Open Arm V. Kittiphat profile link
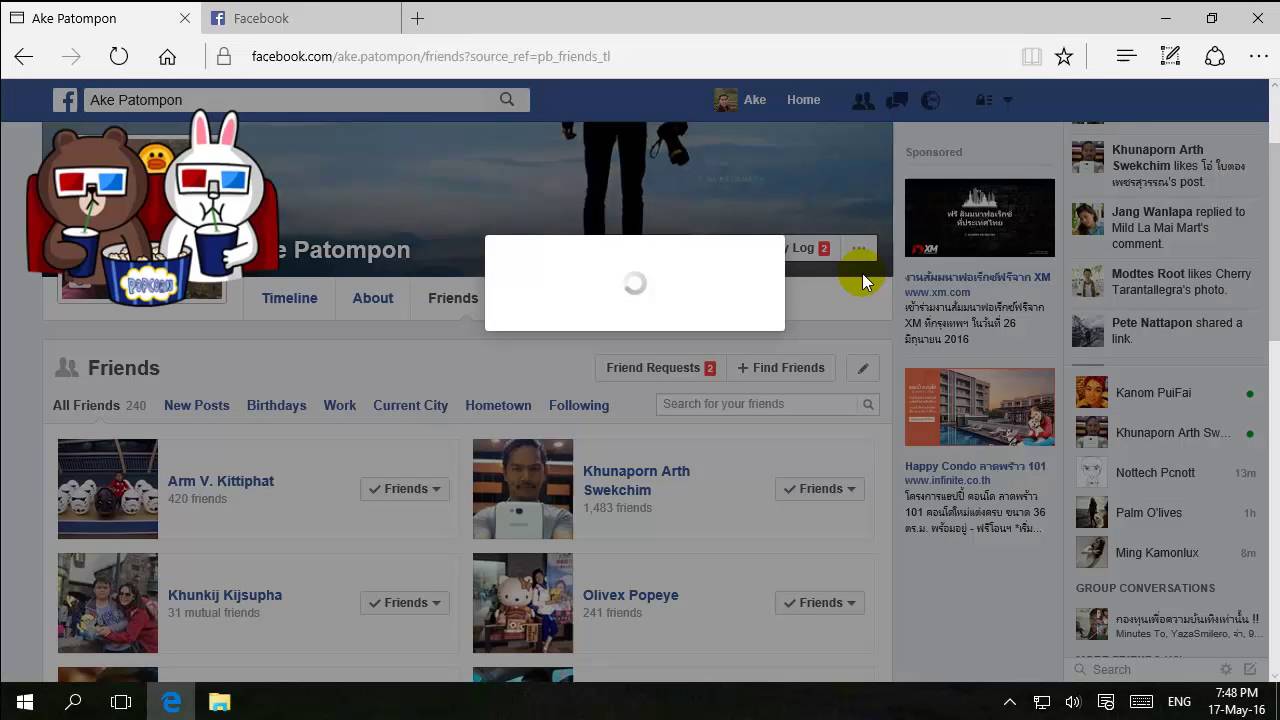1280x720 pixels. 220,481
